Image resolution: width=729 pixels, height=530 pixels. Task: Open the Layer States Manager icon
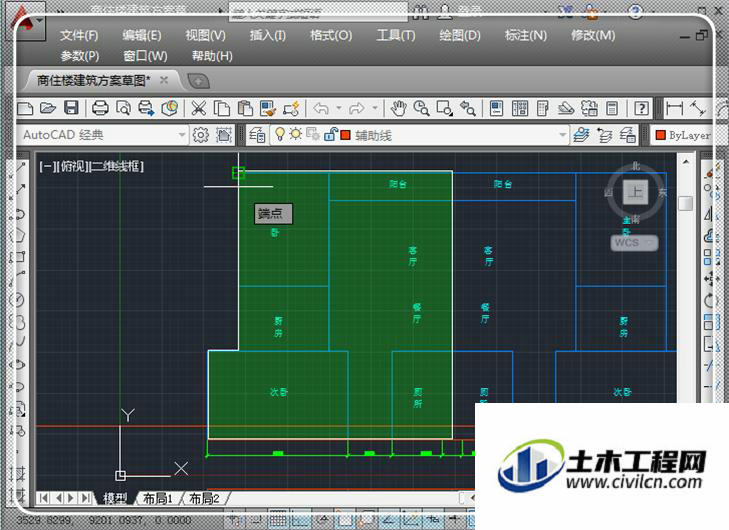click(x=628, y=135)
